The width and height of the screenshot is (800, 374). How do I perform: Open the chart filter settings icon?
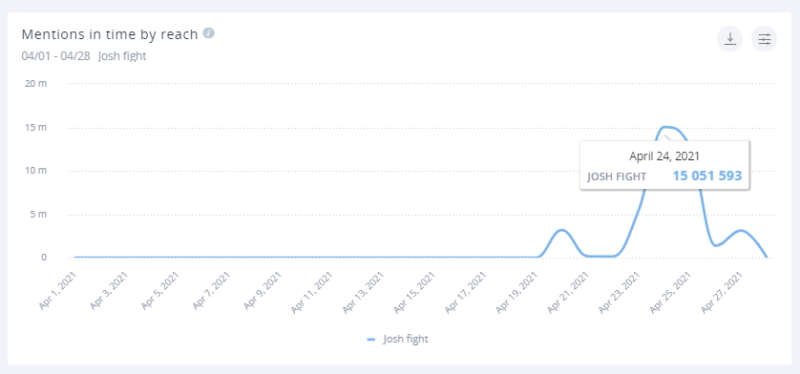tap(764, 39)
